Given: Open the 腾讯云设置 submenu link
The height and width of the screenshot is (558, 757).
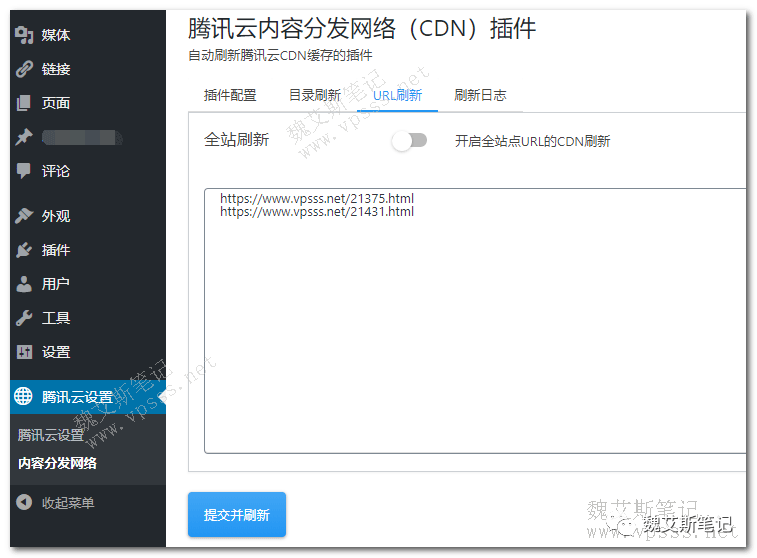Looking at the screenshot, I should click(x=51, y=435).
